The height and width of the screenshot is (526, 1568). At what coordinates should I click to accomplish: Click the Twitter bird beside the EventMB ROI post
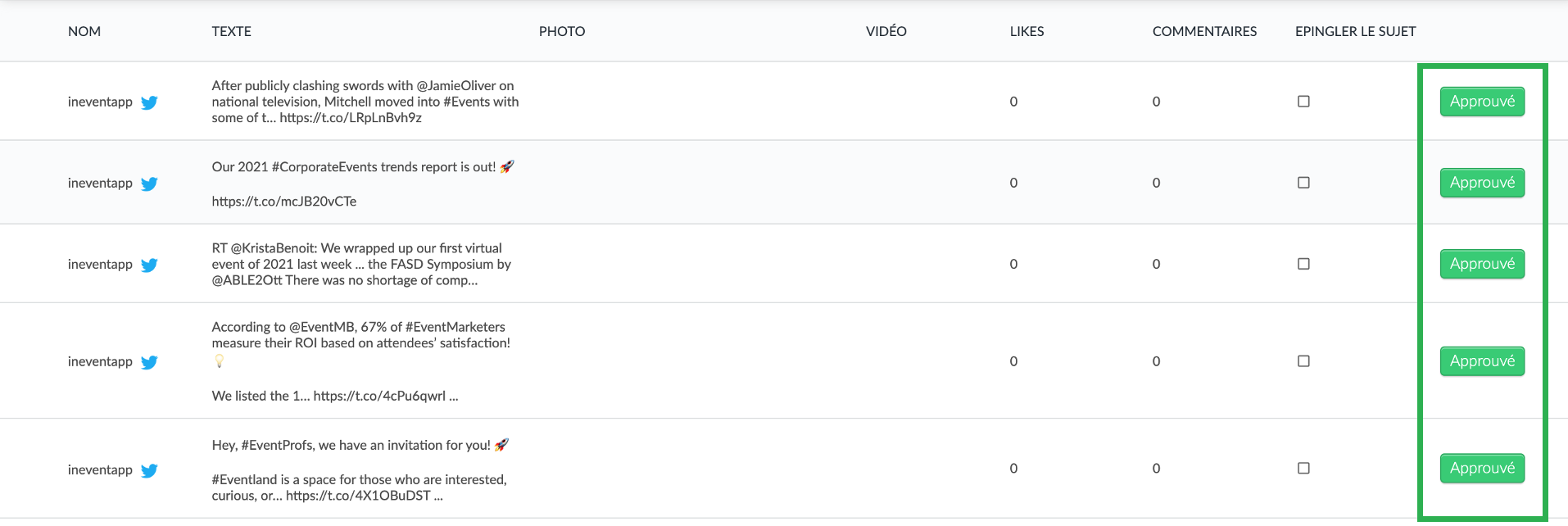point(149,362)
